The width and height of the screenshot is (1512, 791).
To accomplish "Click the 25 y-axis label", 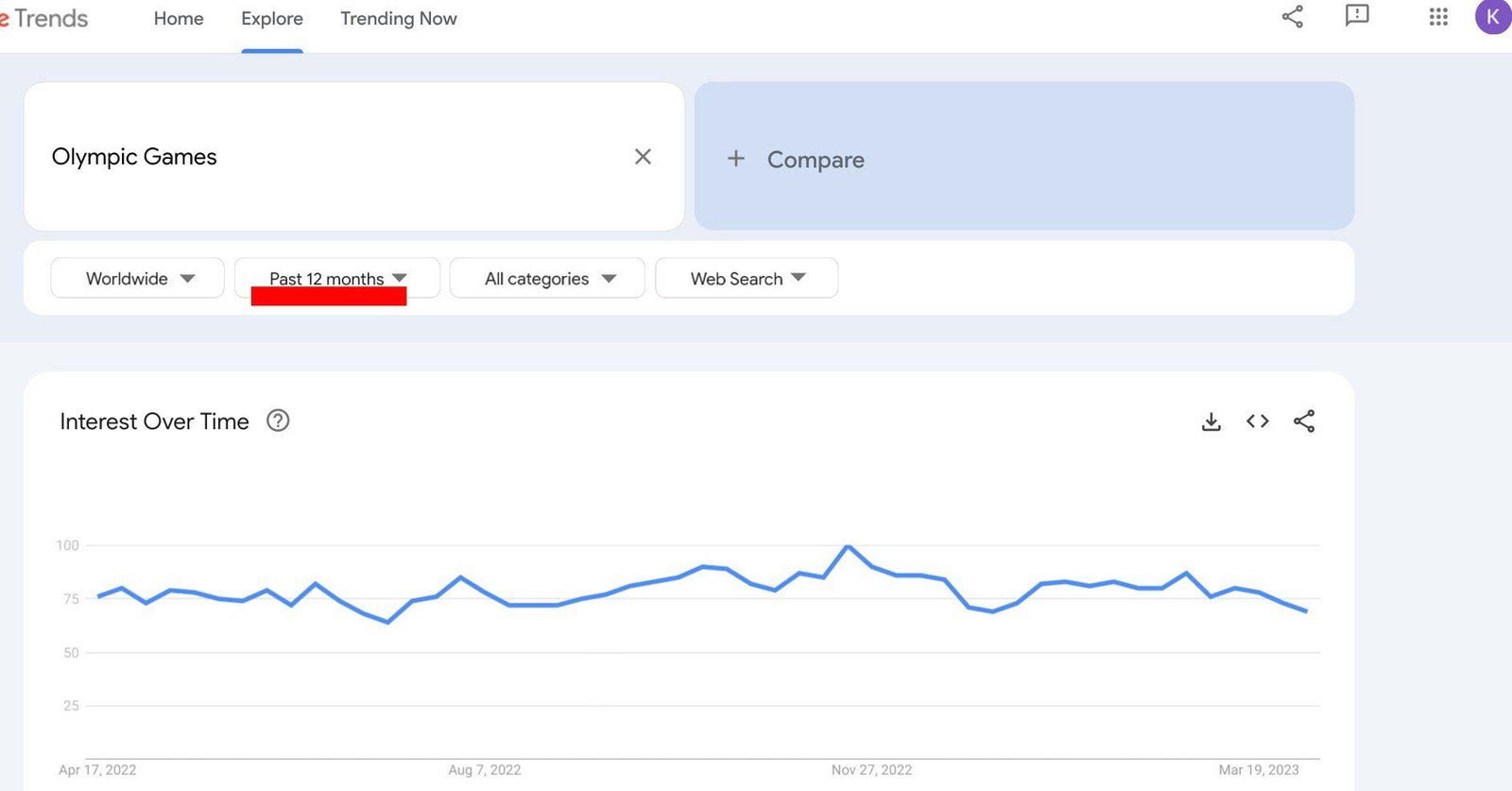I will (x=71, y=706).
